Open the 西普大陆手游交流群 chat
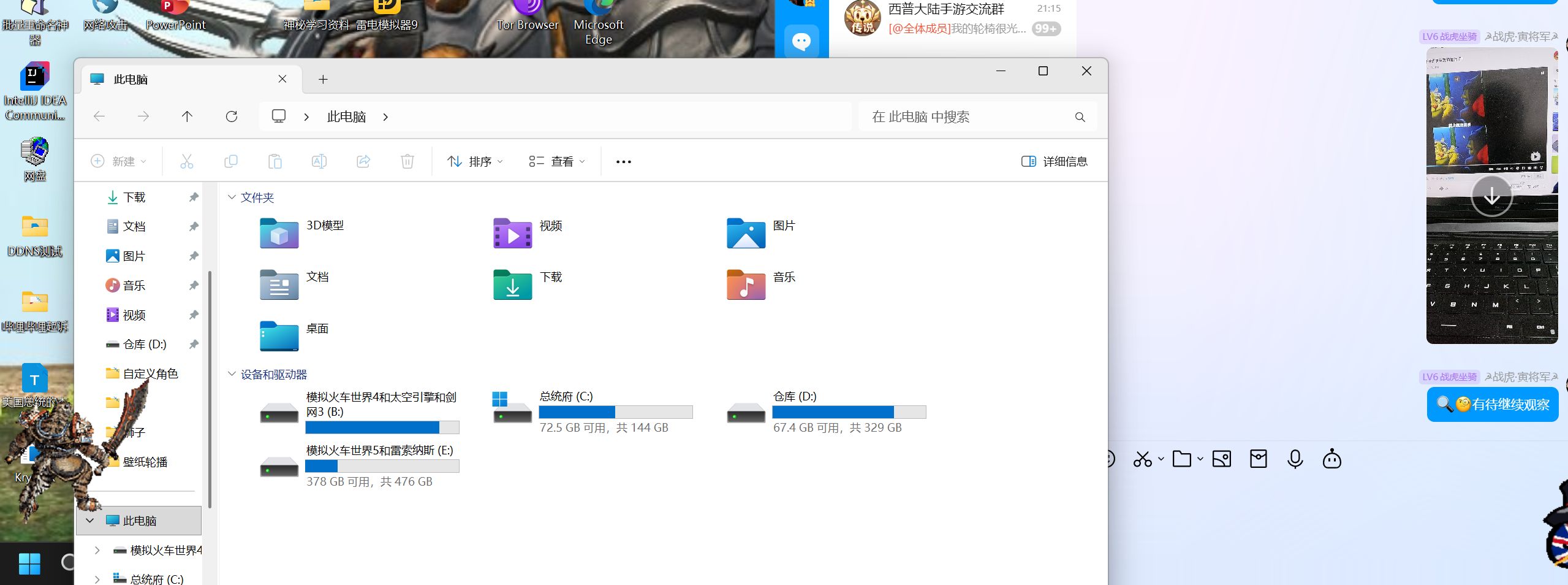1568x585 pixels. 953,18
